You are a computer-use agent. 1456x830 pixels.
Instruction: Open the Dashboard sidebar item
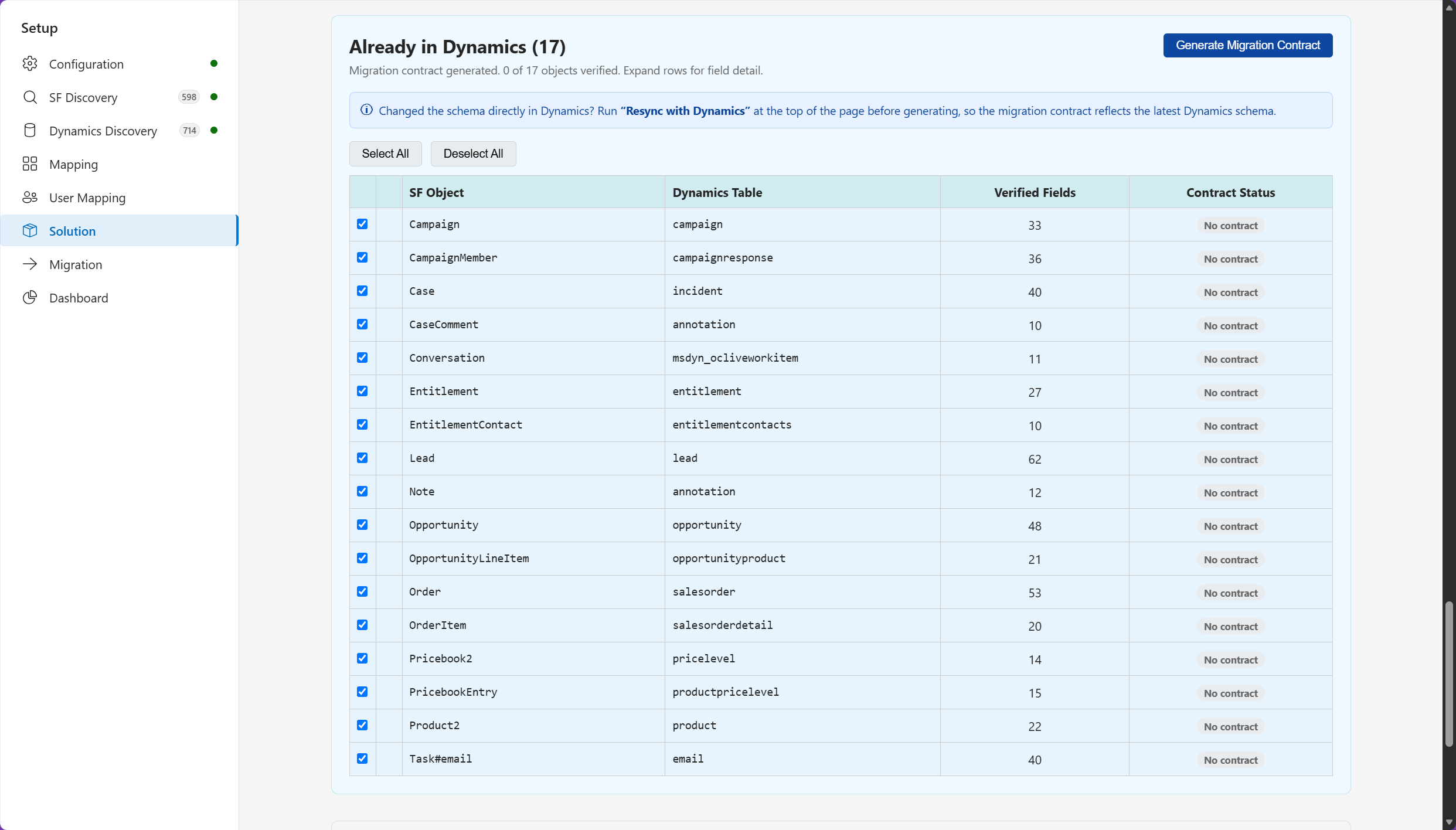[120, 297]
